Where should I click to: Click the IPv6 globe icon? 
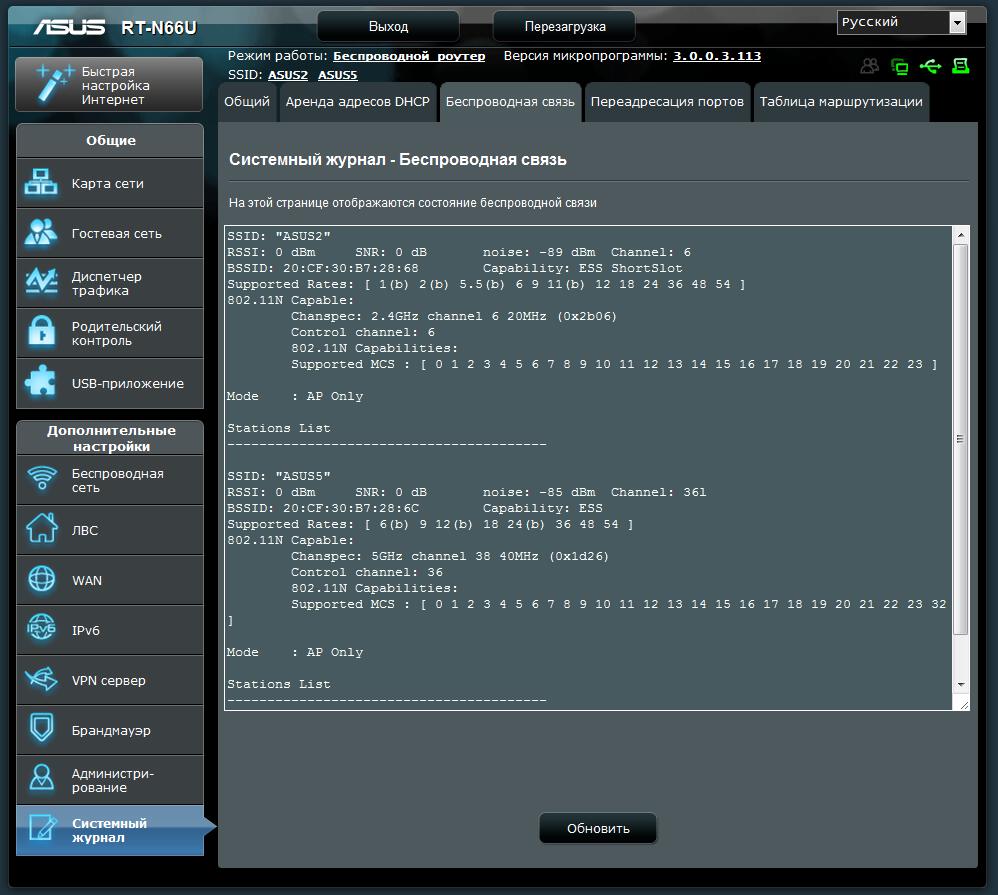coord(42,628)
